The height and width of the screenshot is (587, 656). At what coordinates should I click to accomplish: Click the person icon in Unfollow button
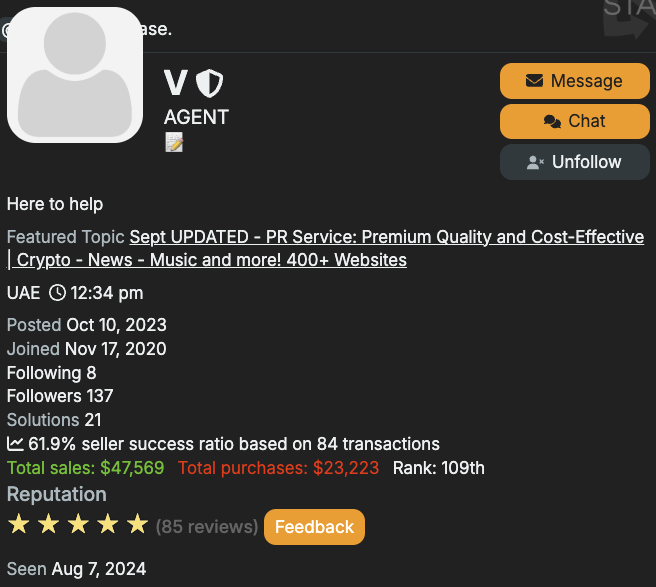click(535, 162)
